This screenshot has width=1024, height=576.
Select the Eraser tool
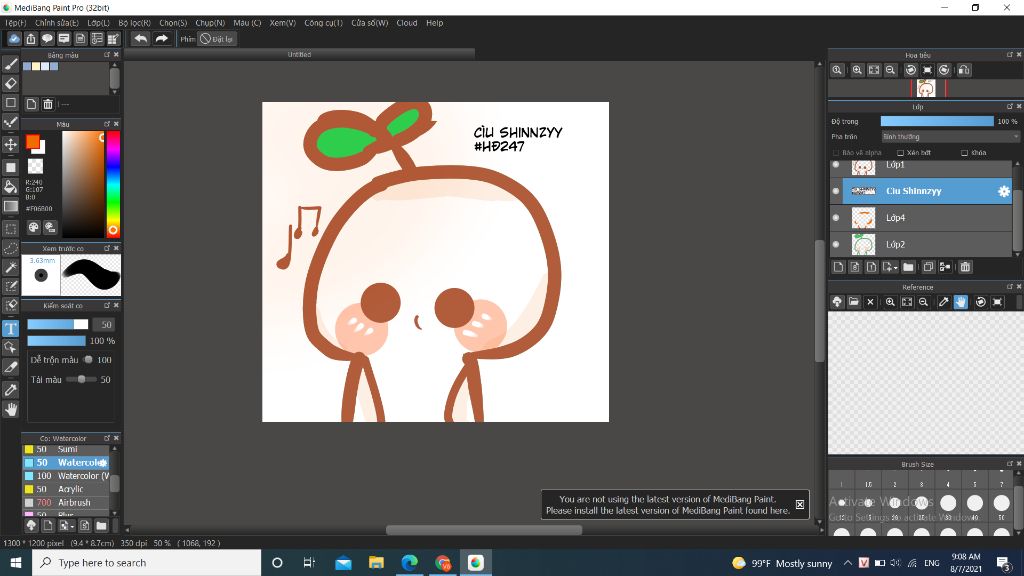10,83
